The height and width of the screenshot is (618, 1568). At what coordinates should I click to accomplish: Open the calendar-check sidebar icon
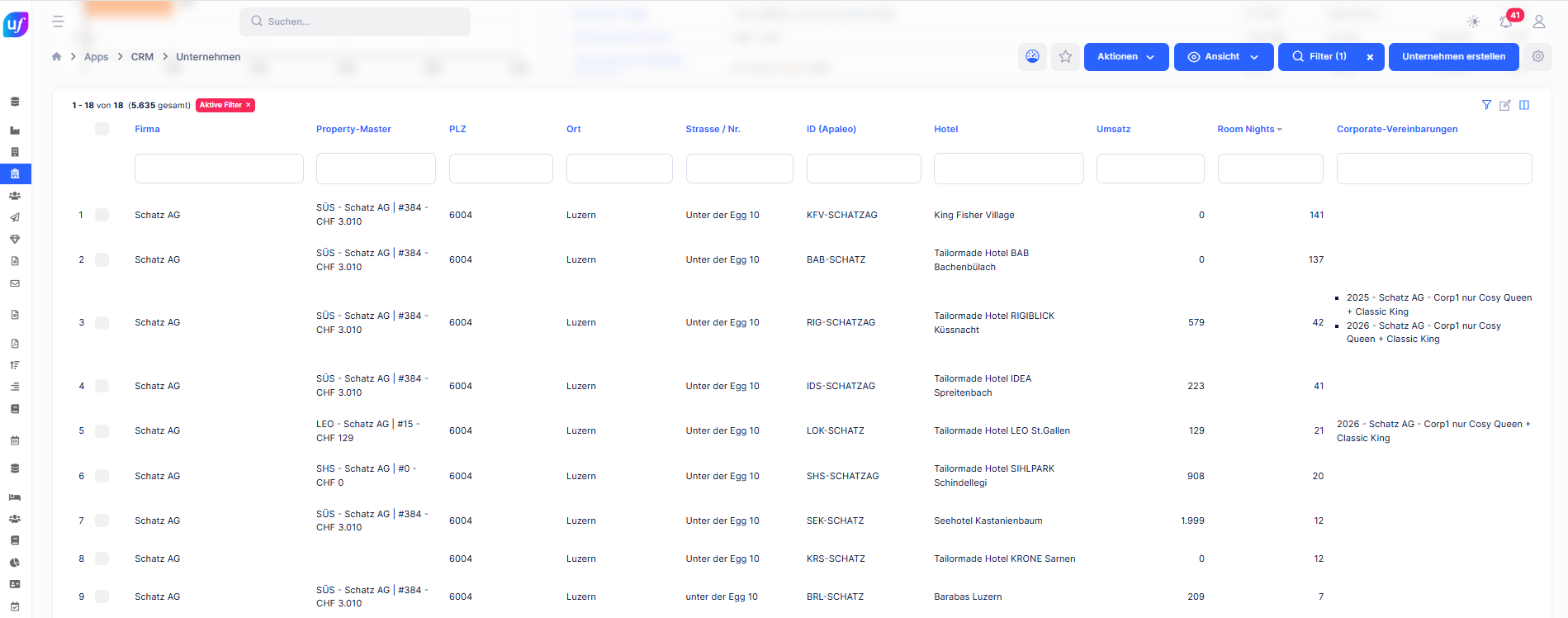pos(15,606)
